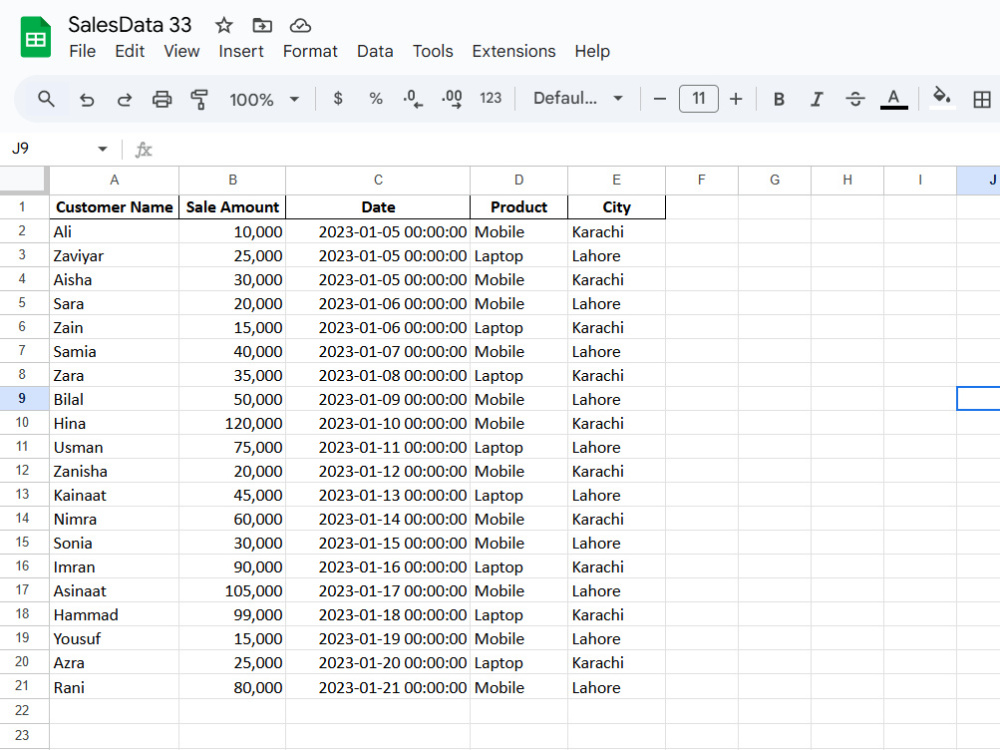Open the Extensions menu
This screenshot has height=750, width=1000.
point(513,51)
